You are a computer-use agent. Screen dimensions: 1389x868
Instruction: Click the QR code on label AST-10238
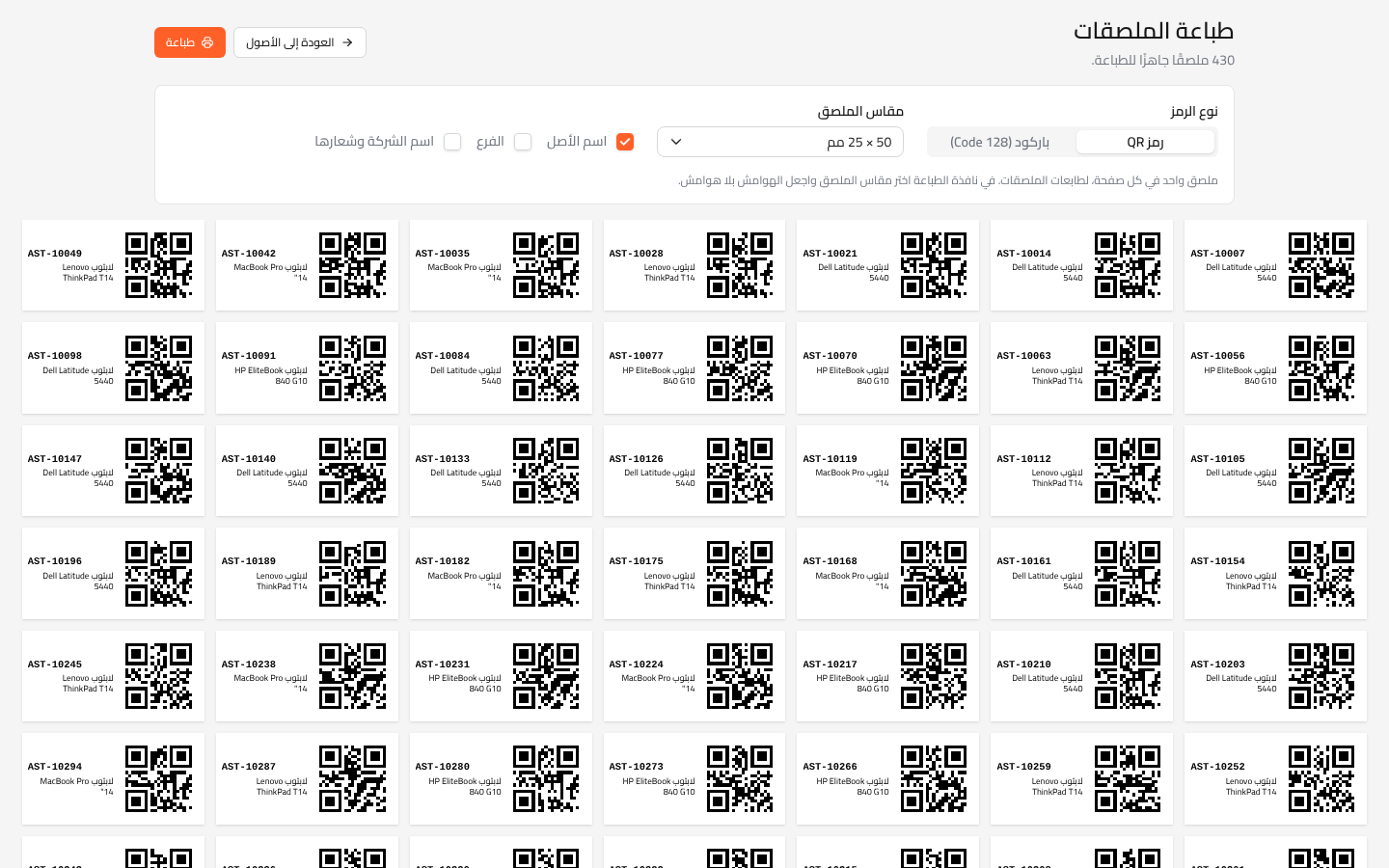[x=352, y=676]
